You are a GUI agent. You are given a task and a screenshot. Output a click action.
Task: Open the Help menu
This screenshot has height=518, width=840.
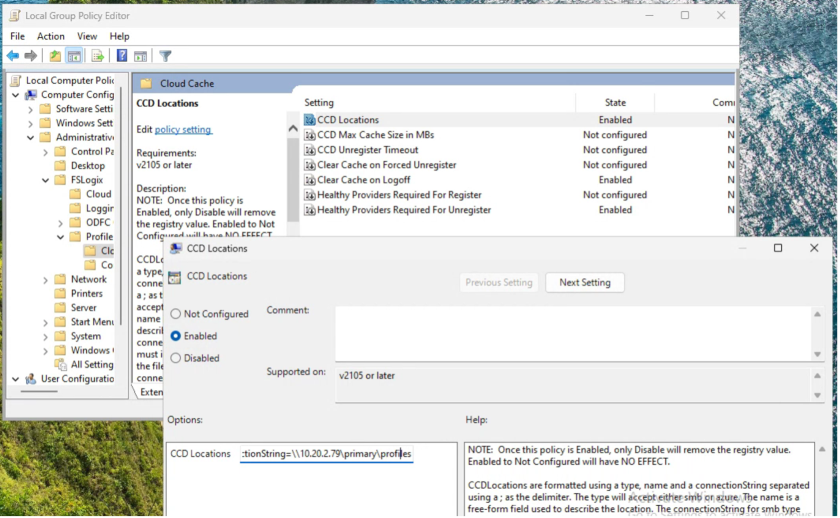(x=119, y=36)
